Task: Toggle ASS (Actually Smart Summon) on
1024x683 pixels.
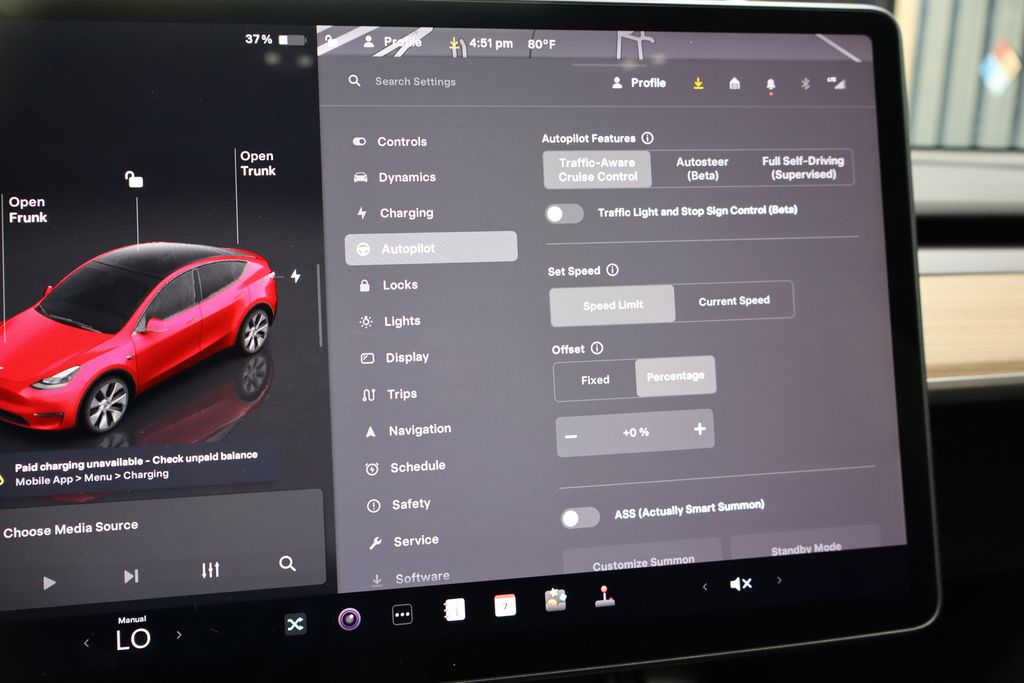Action: point(579,517)
